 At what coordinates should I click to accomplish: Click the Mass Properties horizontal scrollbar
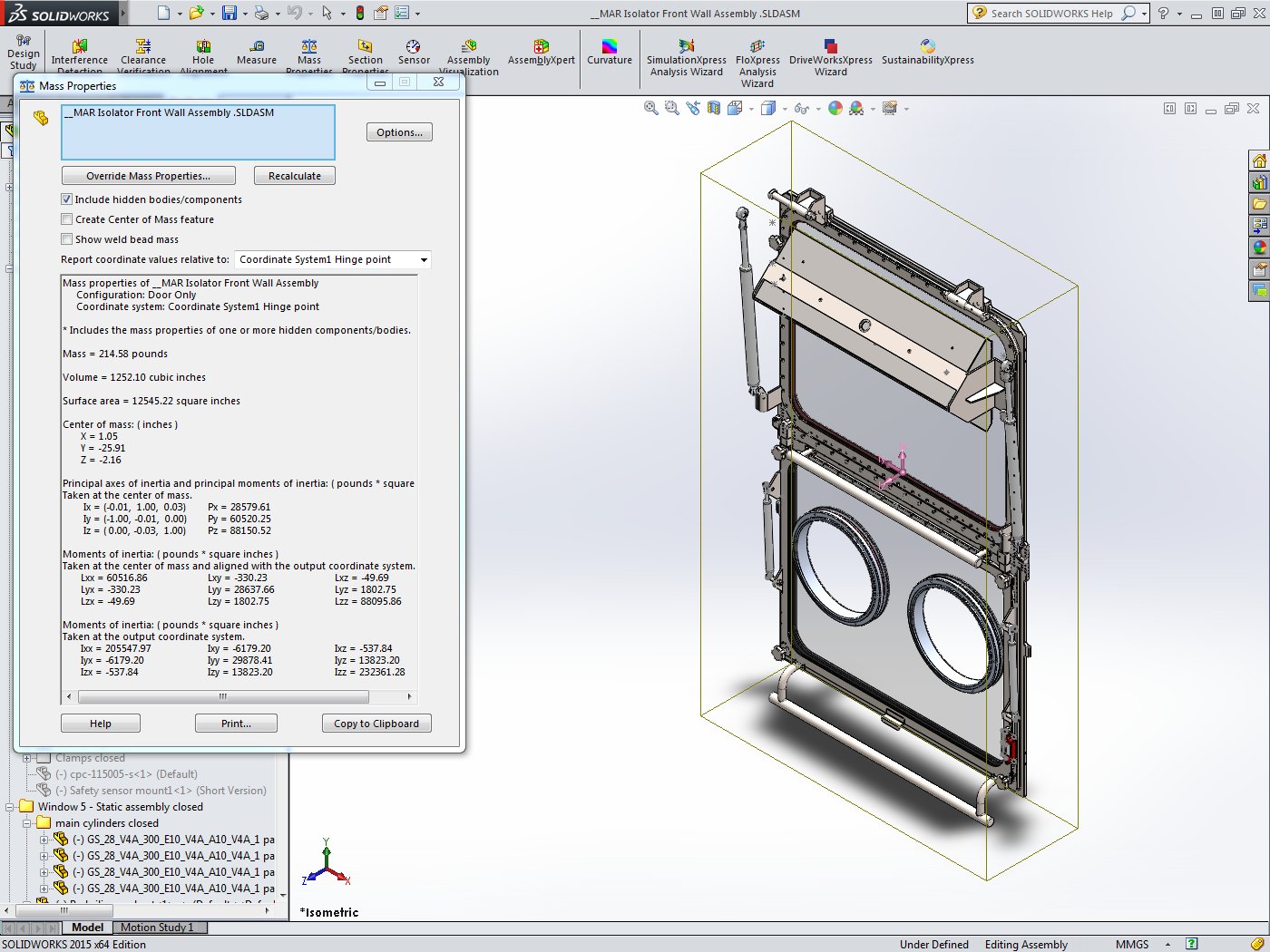coord(223,697)
